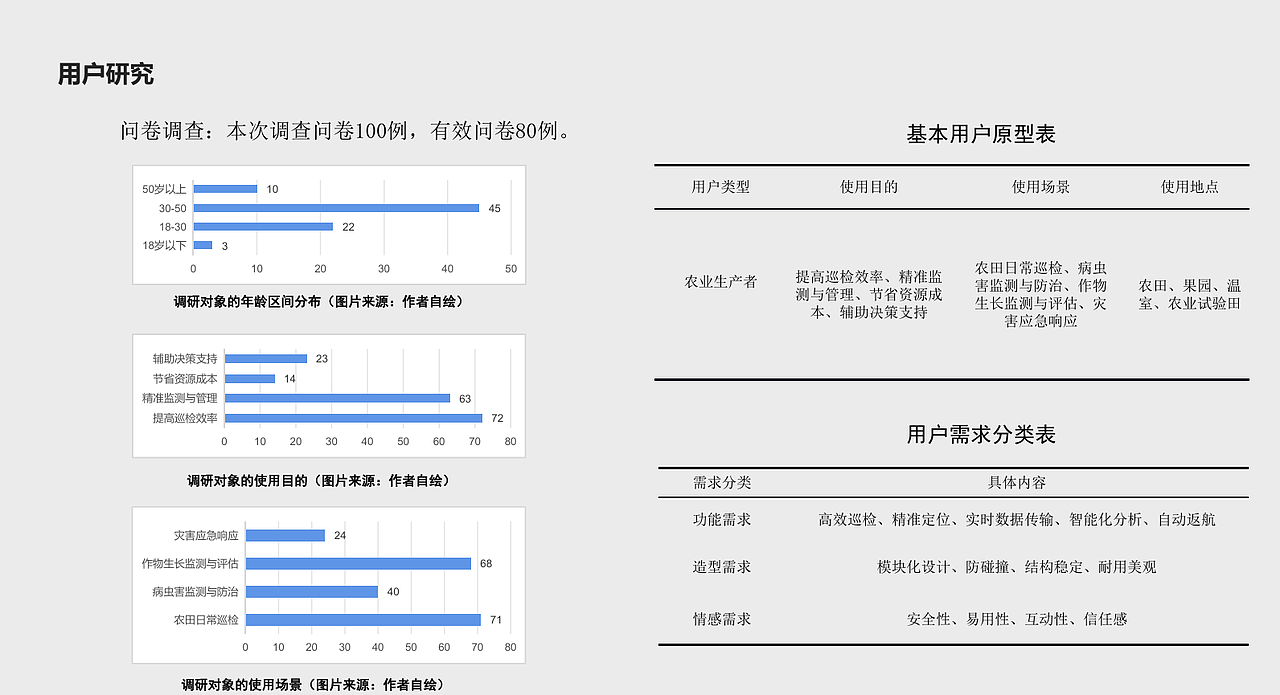Click the 基本用户原型表 table title
Screen dimensions: 1280x695
(984, 133)
